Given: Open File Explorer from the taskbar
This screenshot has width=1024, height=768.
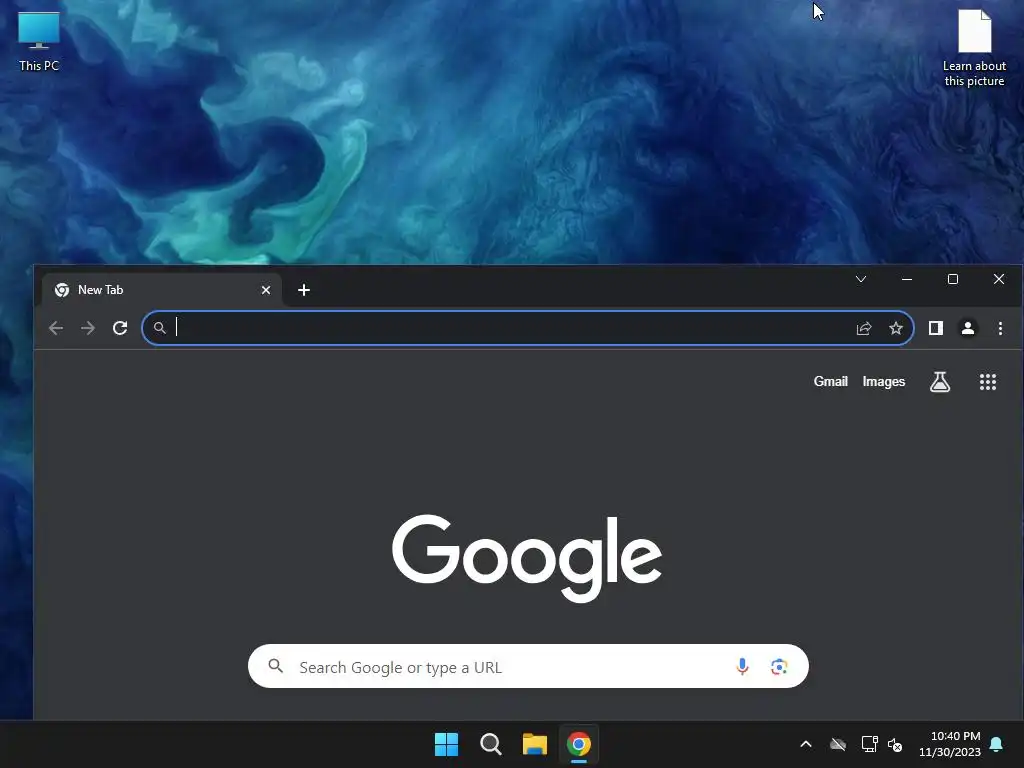Looking at the screenshot, I should click(x=535, y=744).
